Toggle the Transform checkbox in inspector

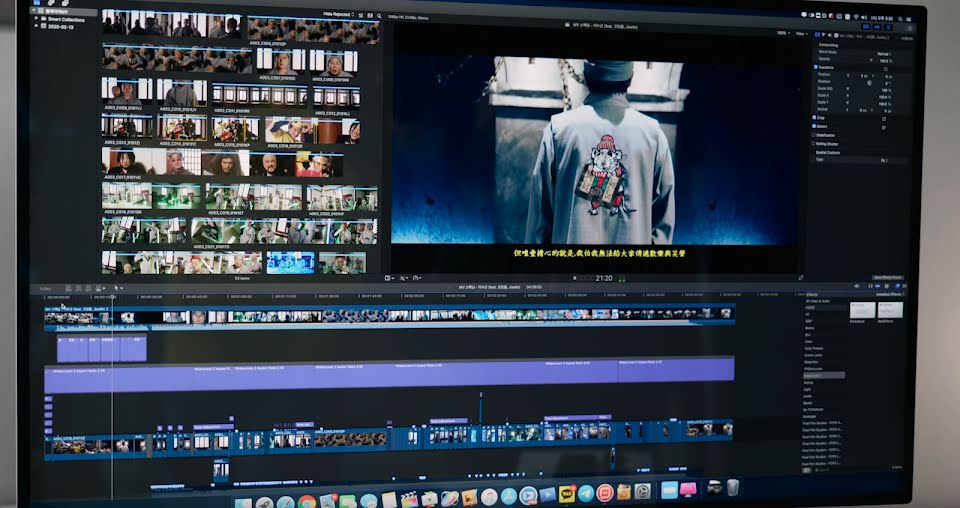(x=816, y=67)
